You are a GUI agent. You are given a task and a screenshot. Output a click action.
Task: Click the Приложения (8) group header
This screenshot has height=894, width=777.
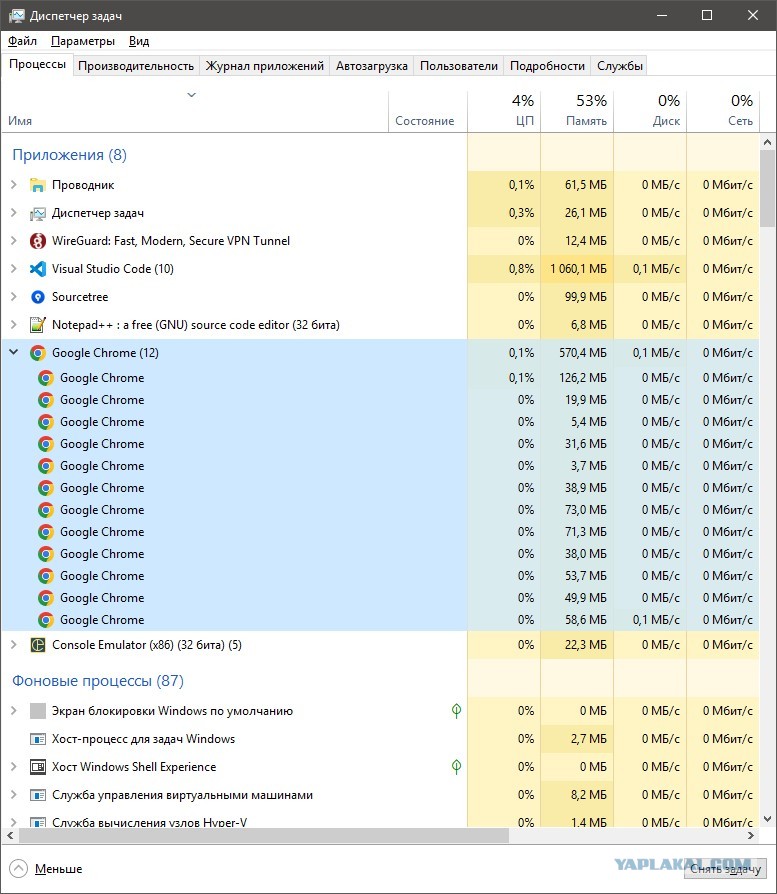click(x=70, y=155)
